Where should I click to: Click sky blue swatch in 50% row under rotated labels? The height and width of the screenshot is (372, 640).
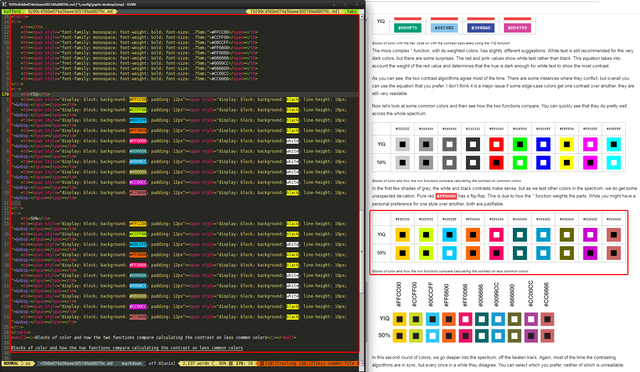tap(432, 336)
